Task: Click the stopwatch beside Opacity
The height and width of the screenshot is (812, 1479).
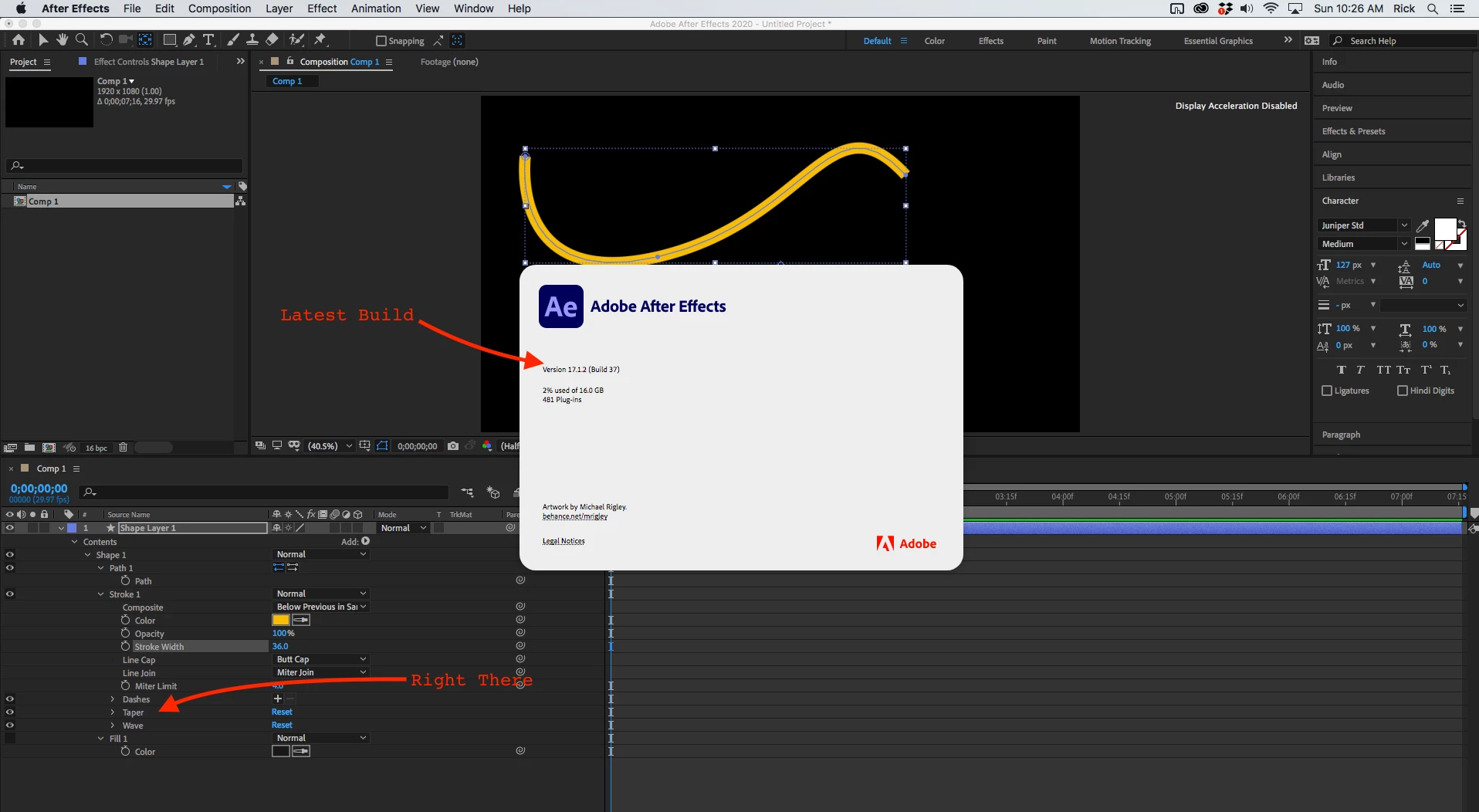Action: coord(126,633)
